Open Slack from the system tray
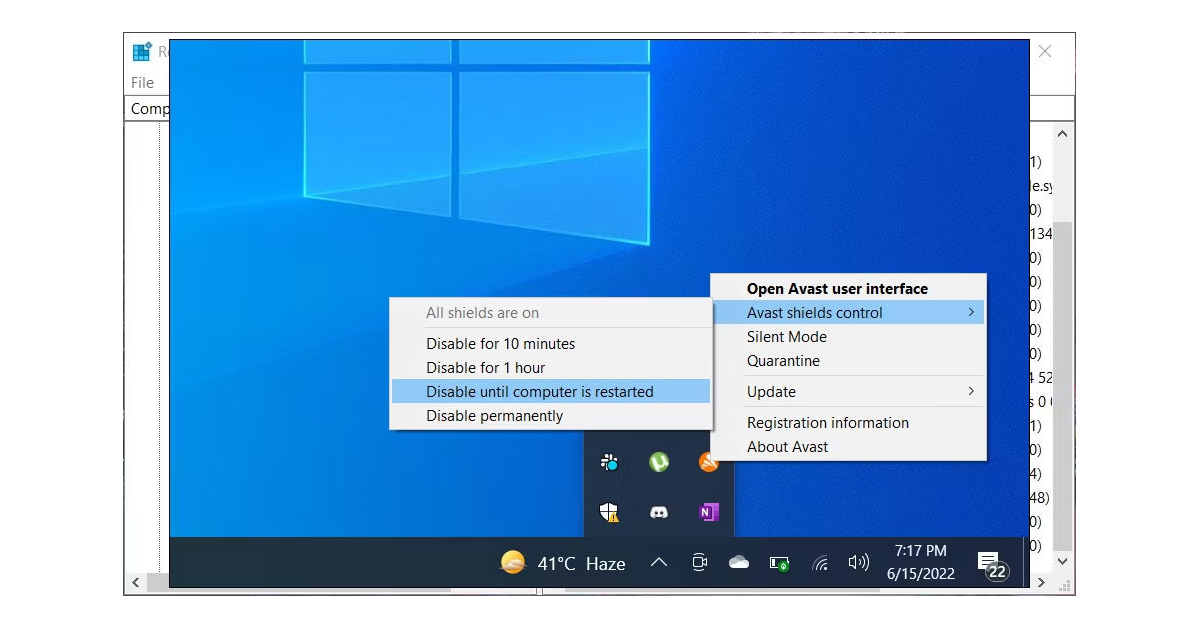Image resolution: width=1200 pixels, height=628 pixels. click(610, 463)
